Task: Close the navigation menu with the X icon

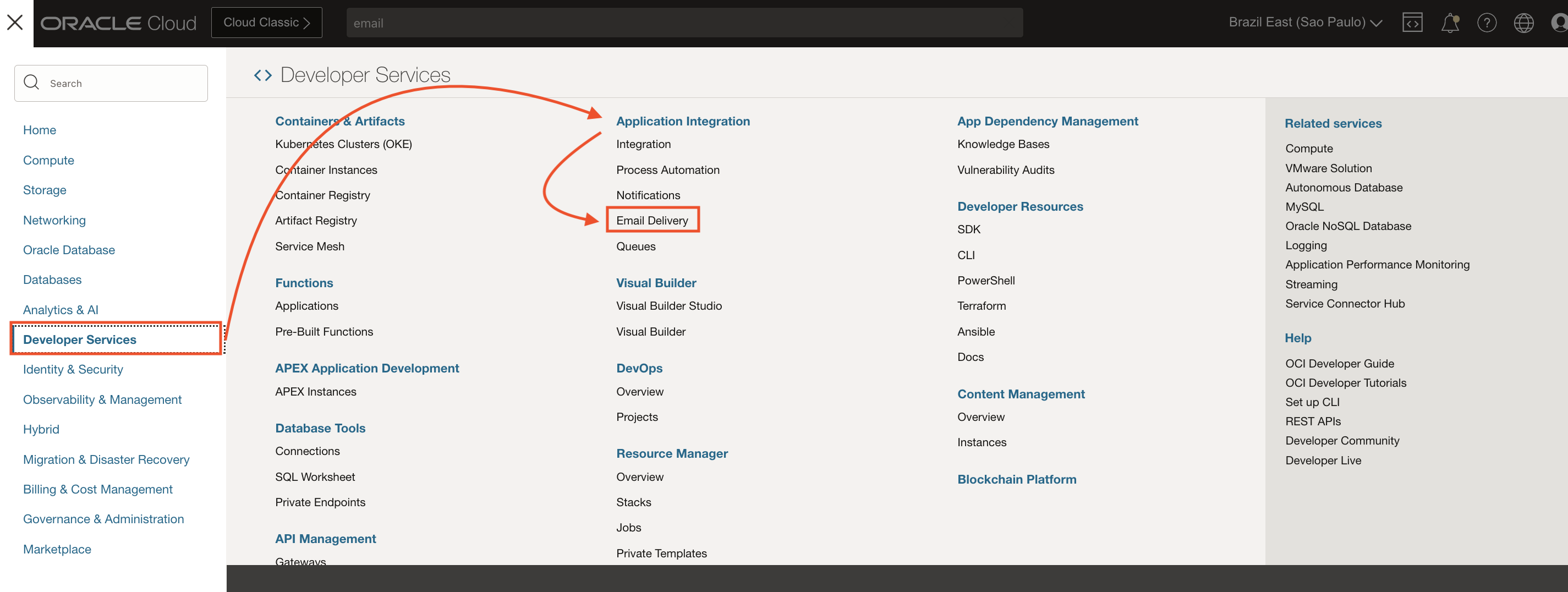Action: point(15,23)
